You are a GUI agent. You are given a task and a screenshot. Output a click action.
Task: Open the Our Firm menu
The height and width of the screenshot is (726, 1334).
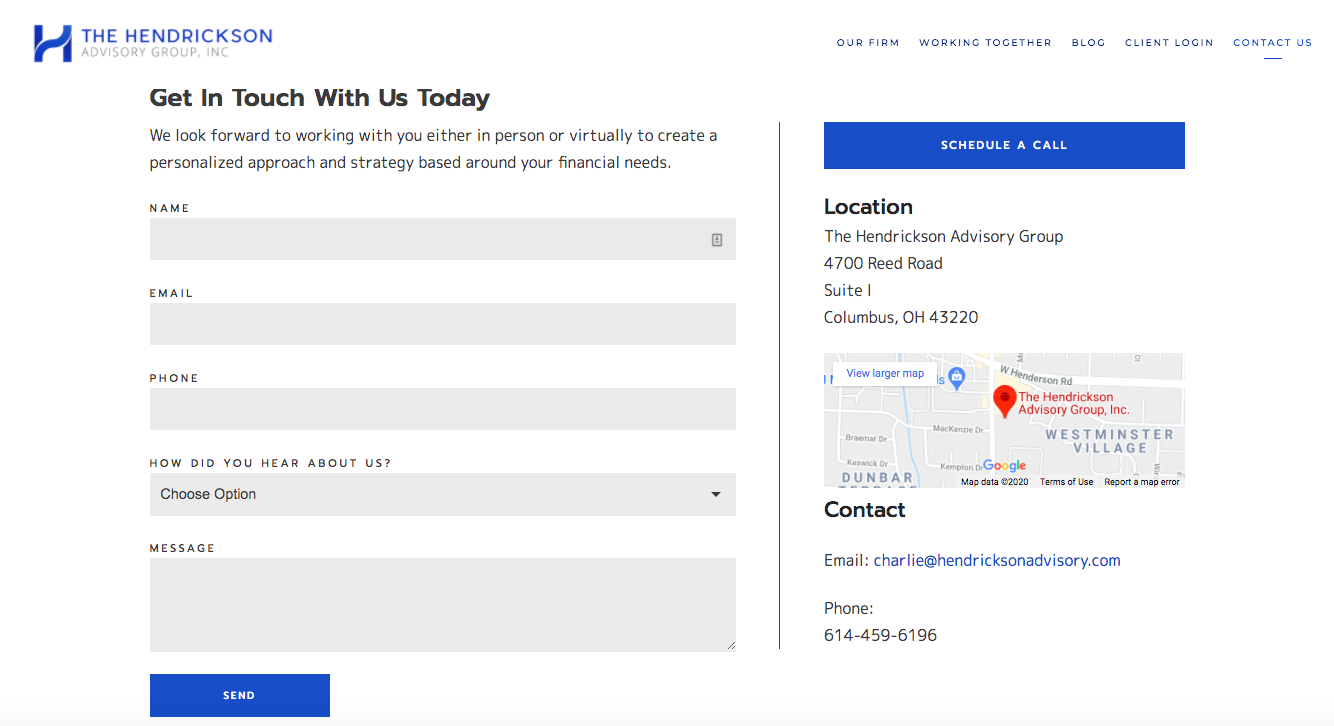point(868,43)
